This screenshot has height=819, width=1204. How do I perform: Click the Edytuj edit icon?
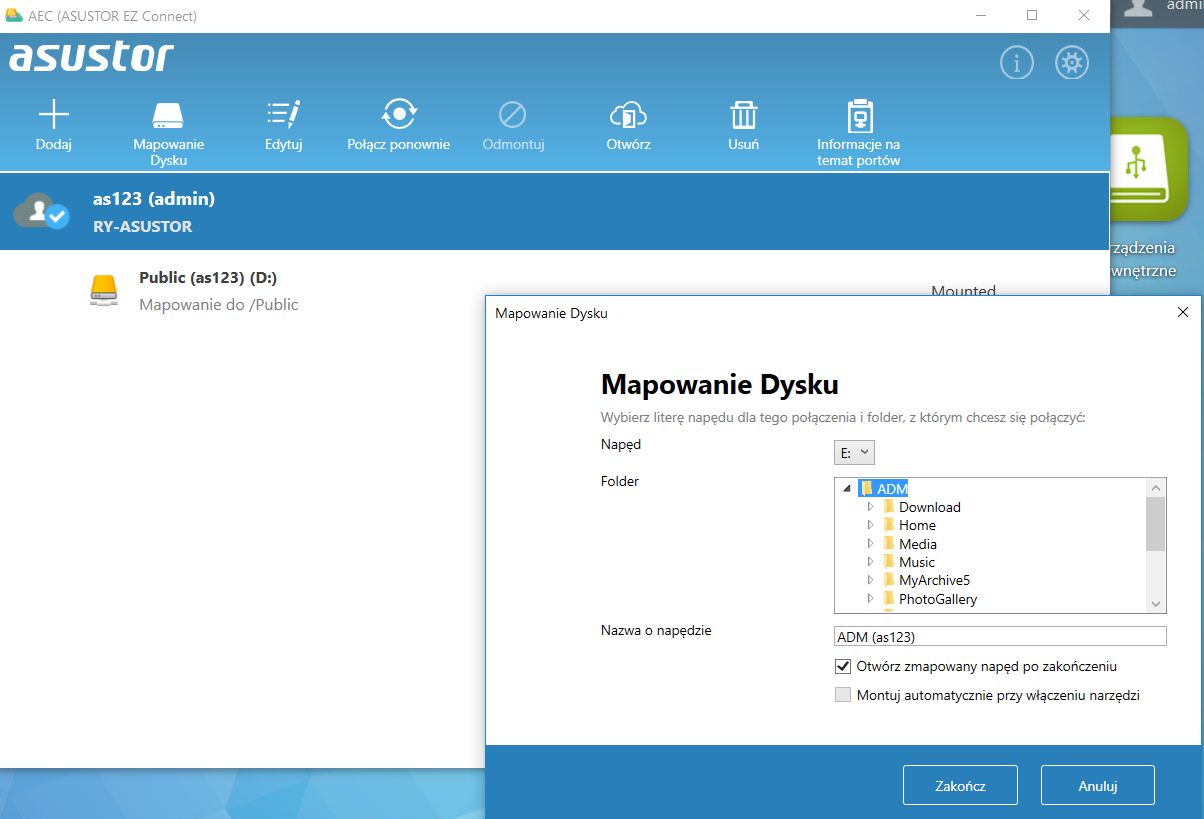click(284, 114)
